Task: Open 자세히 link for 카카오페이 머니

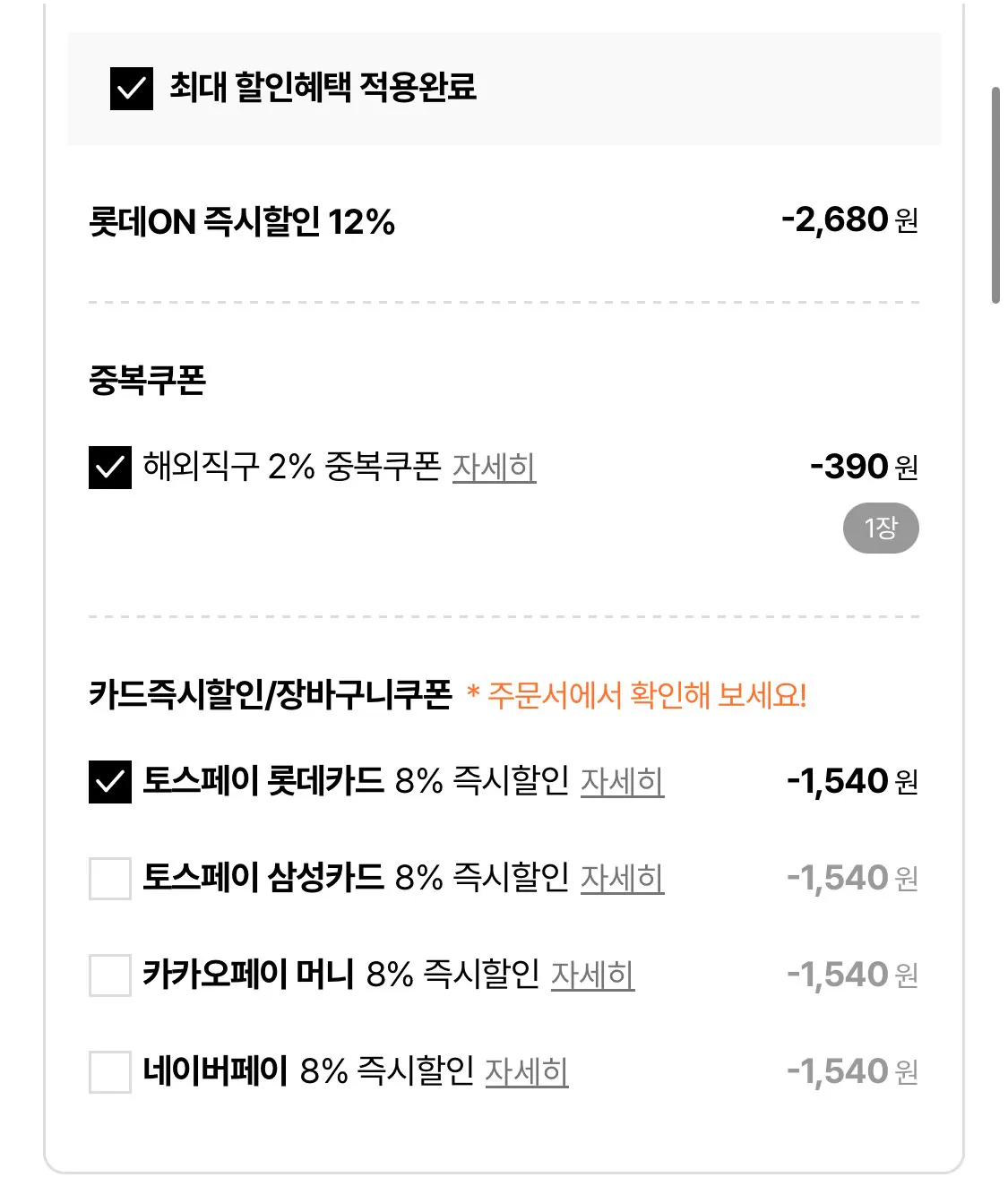Action: pyautogui.click(x=594, y=977)
